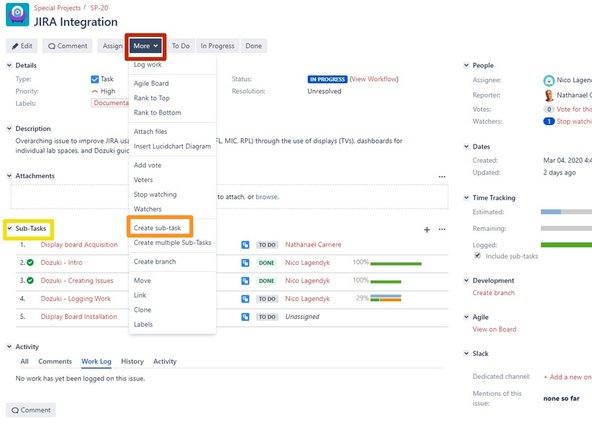
Task: Open the Special Projects breadcrumb link
Action: click(x=57, y=8)
